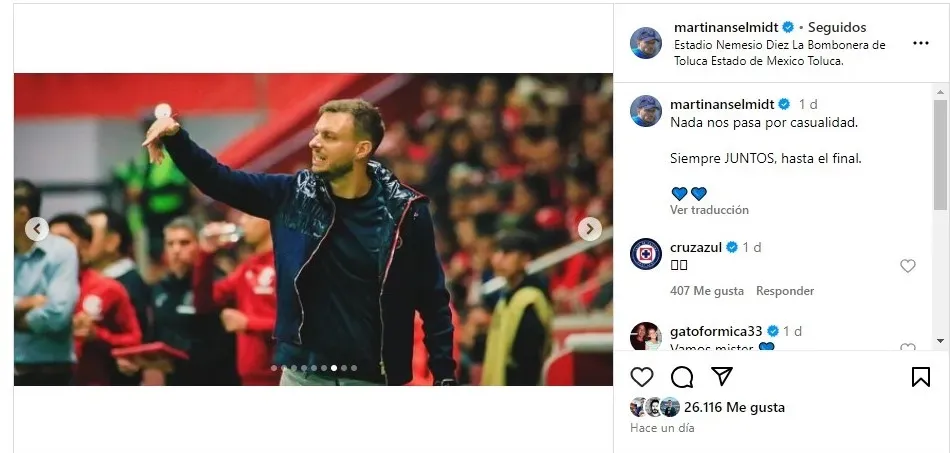Like the cruzazul comment
The width and height of the screenshot is (950, 453).
tap(907, 266)
